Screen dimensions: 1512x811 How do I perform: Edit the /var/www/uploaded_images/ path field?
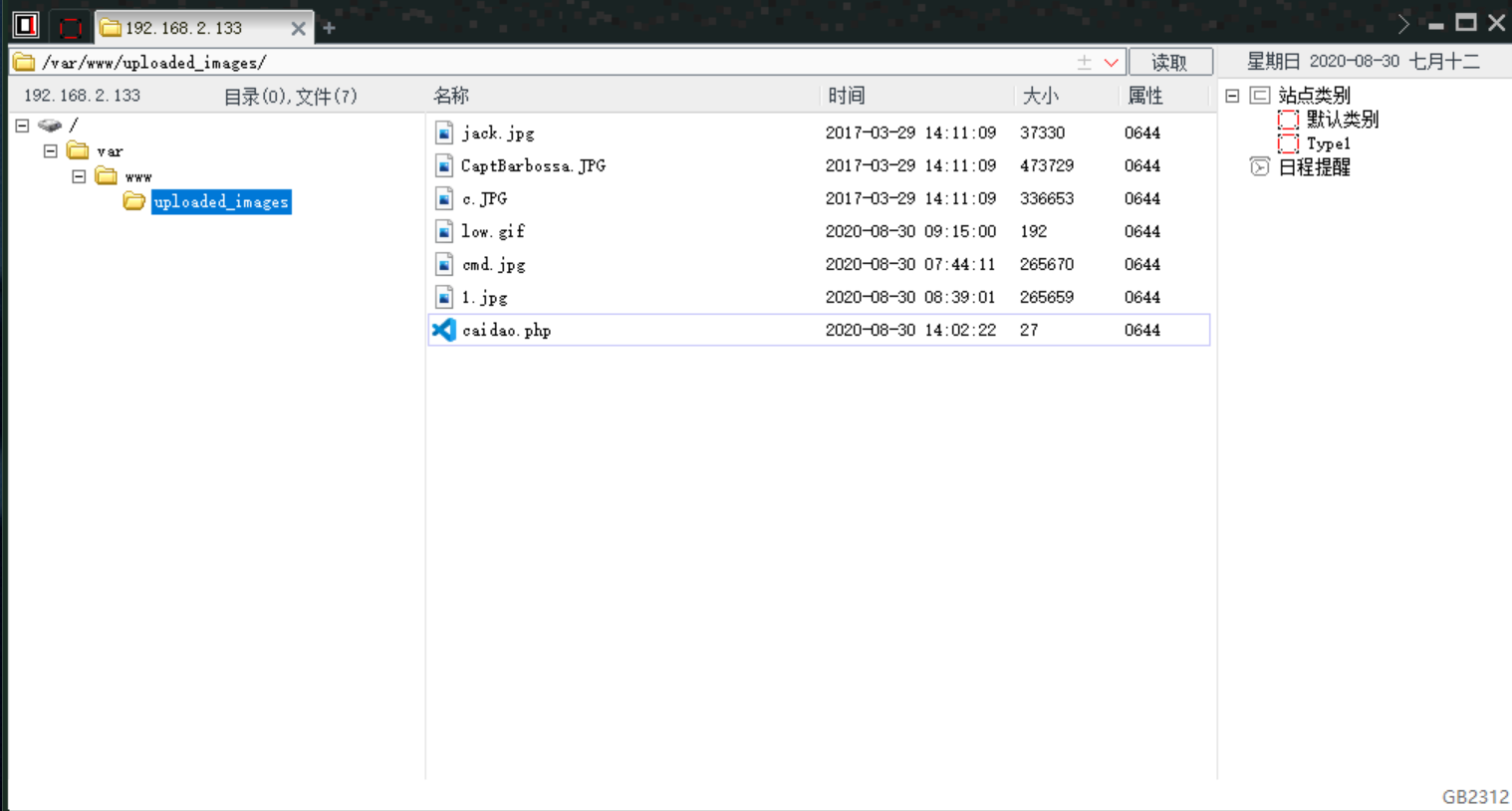point(558,63)
